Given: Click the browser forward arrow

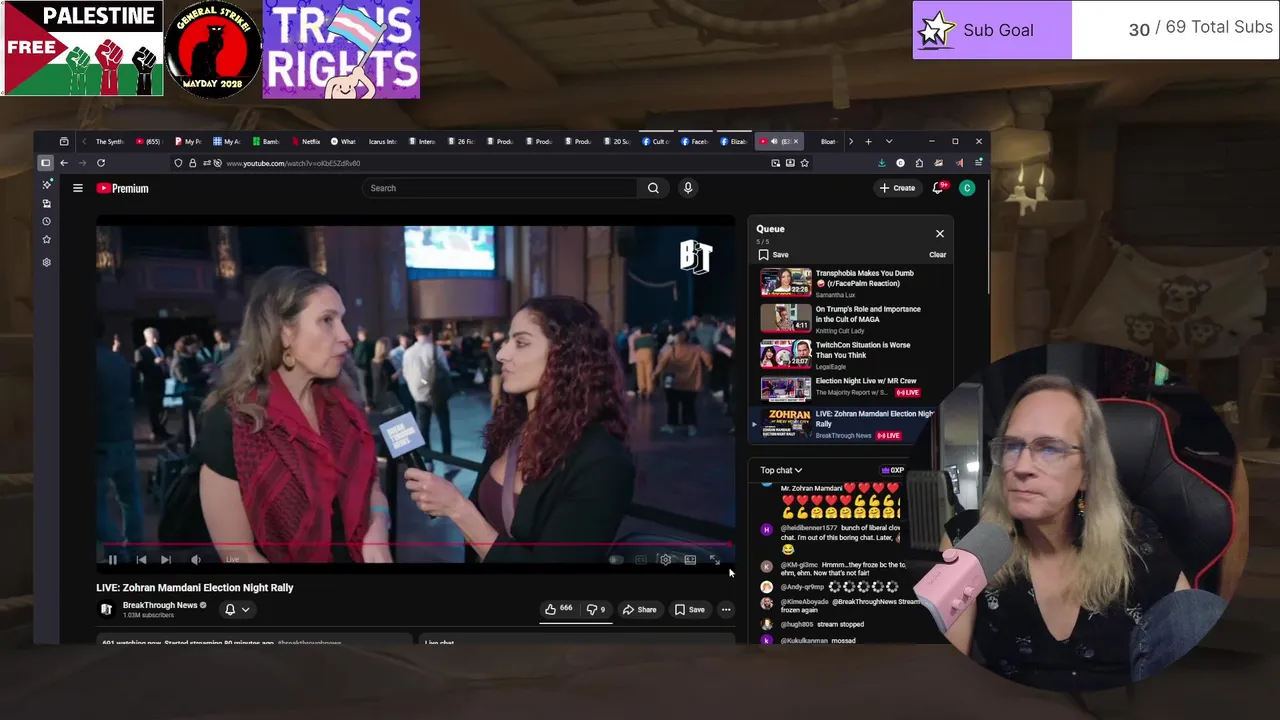Looking at the screenshot, I should coord(82,163).
